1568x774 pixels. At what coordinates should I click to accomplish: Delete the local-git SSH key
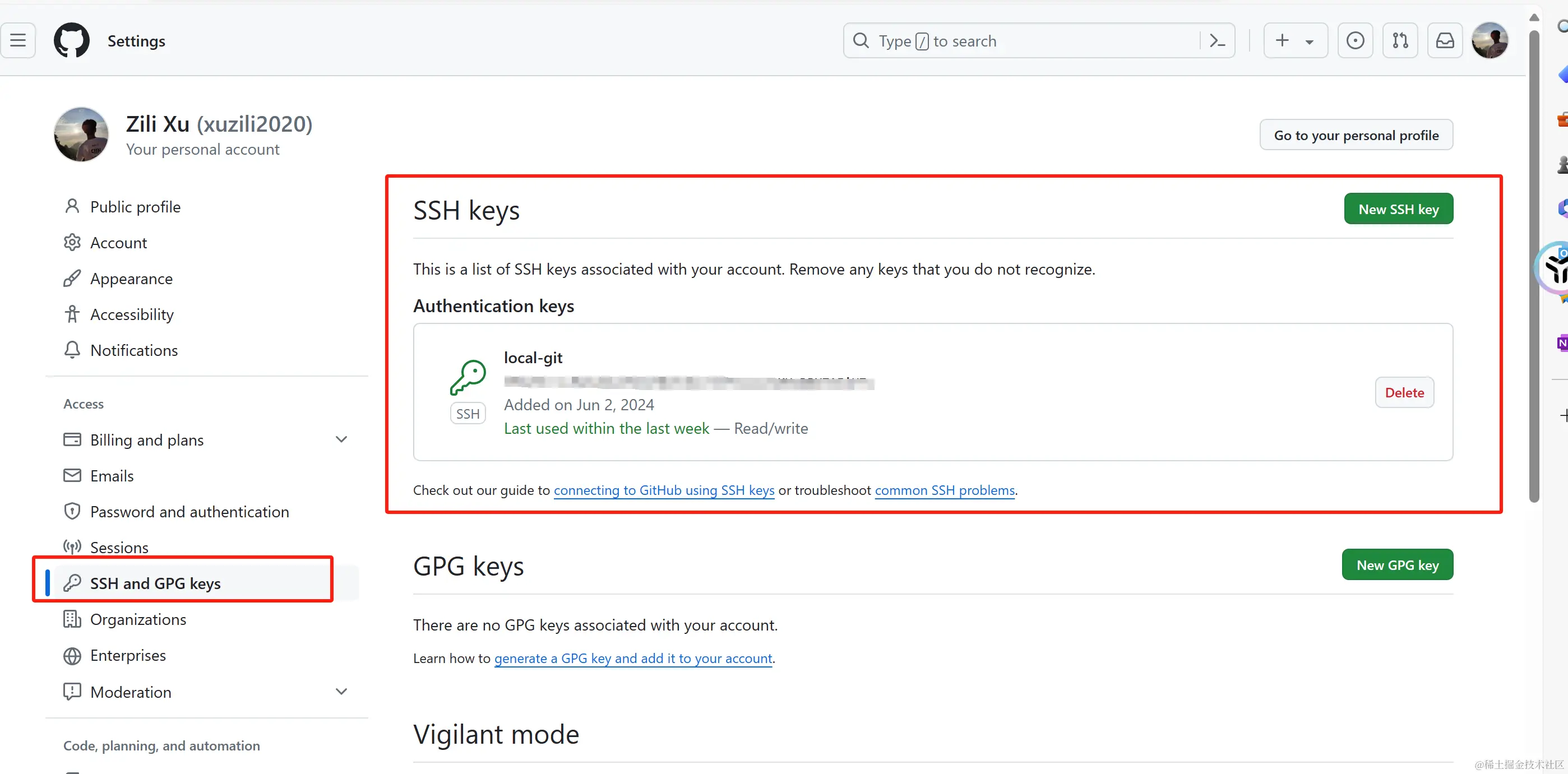(1404, 392)
